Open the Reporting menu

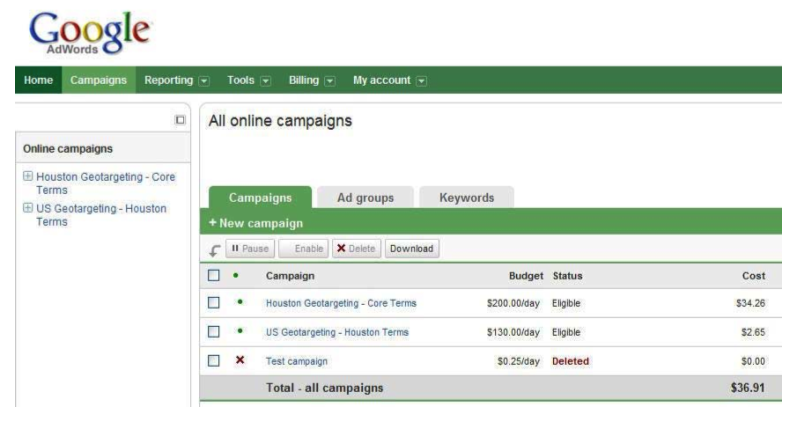pyautogui.click(x=169, y=80)
